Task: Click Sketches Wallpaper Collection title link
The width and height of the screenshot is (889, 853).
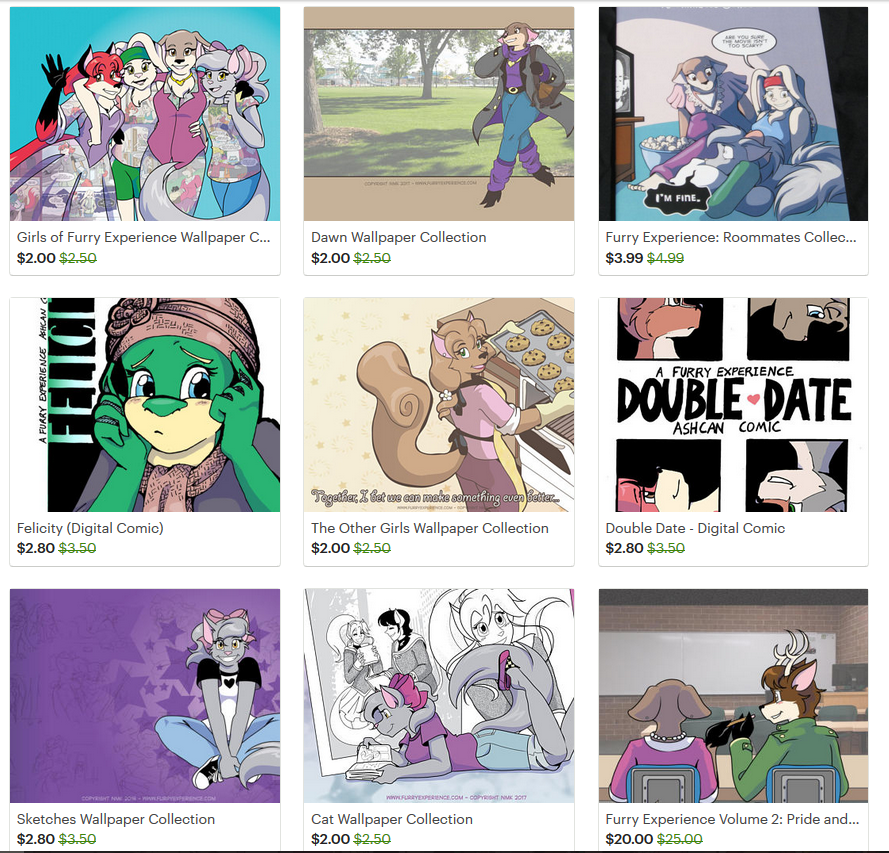Action: 116,819
